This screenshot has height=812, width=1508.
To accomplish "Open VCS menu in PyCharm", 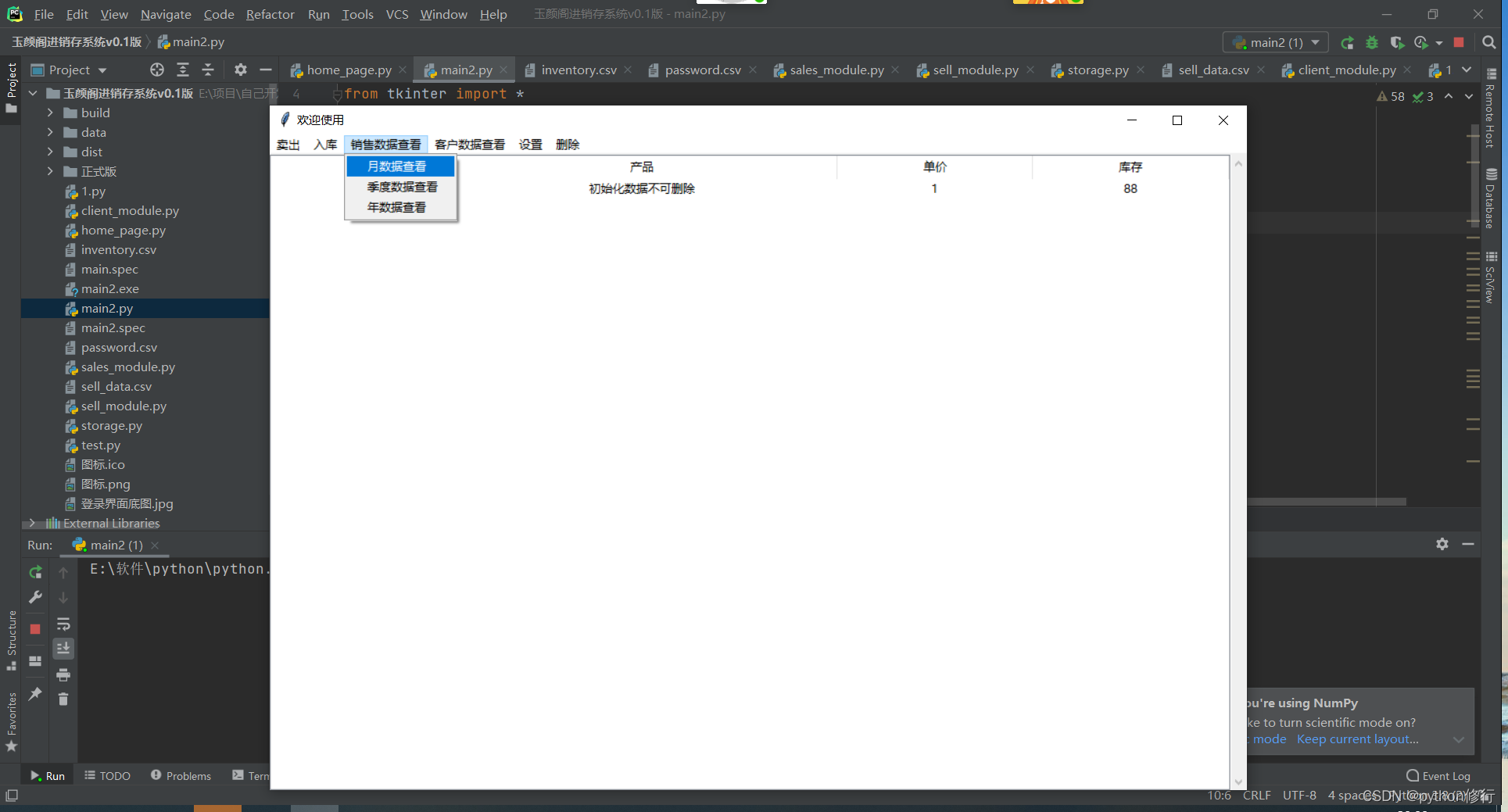I will pyautogui.click(x=397, y=14).
